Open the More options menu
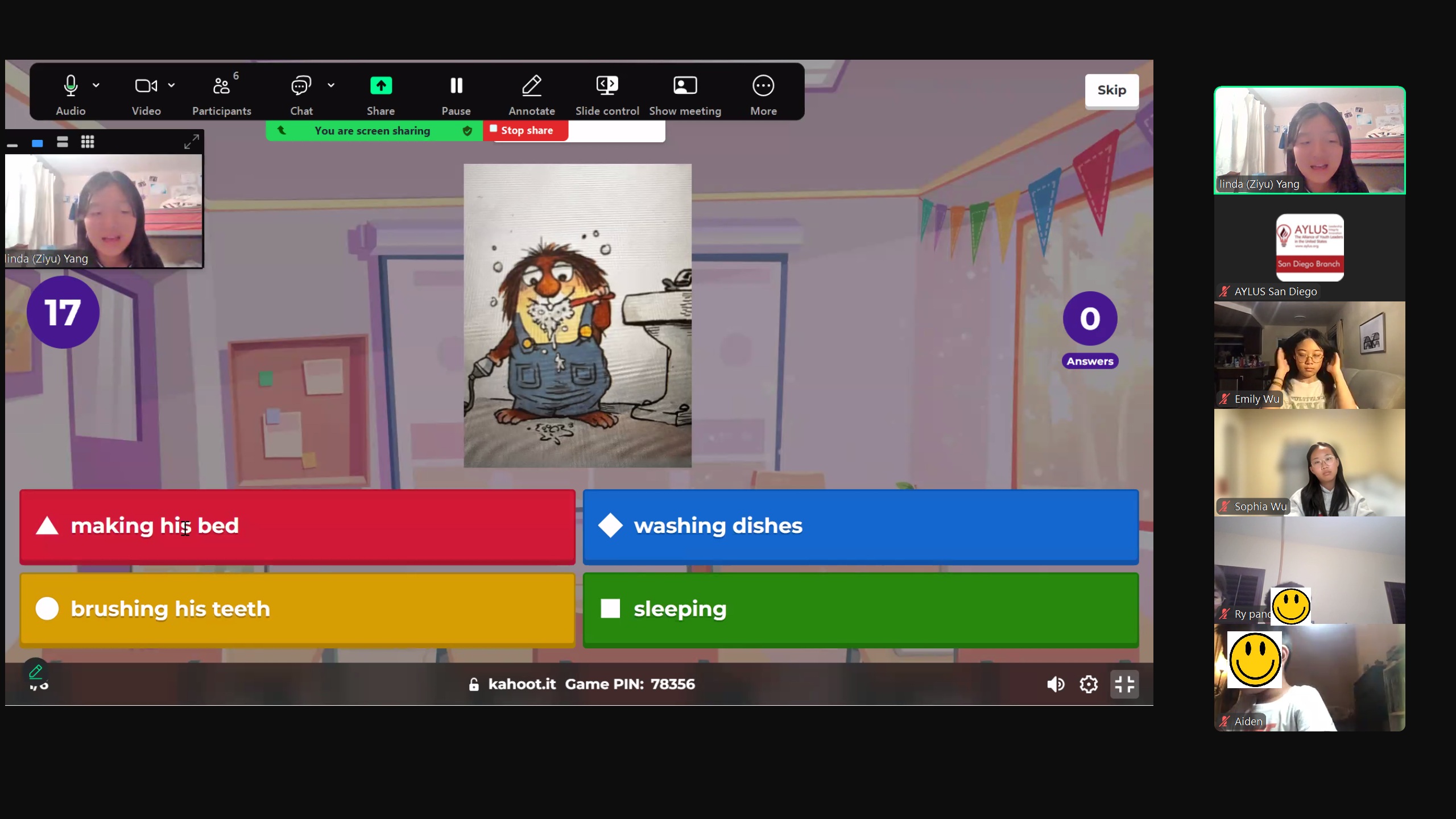Viewport: 1456px width, 819px height. pyautogui.click(x=763, y=86)
